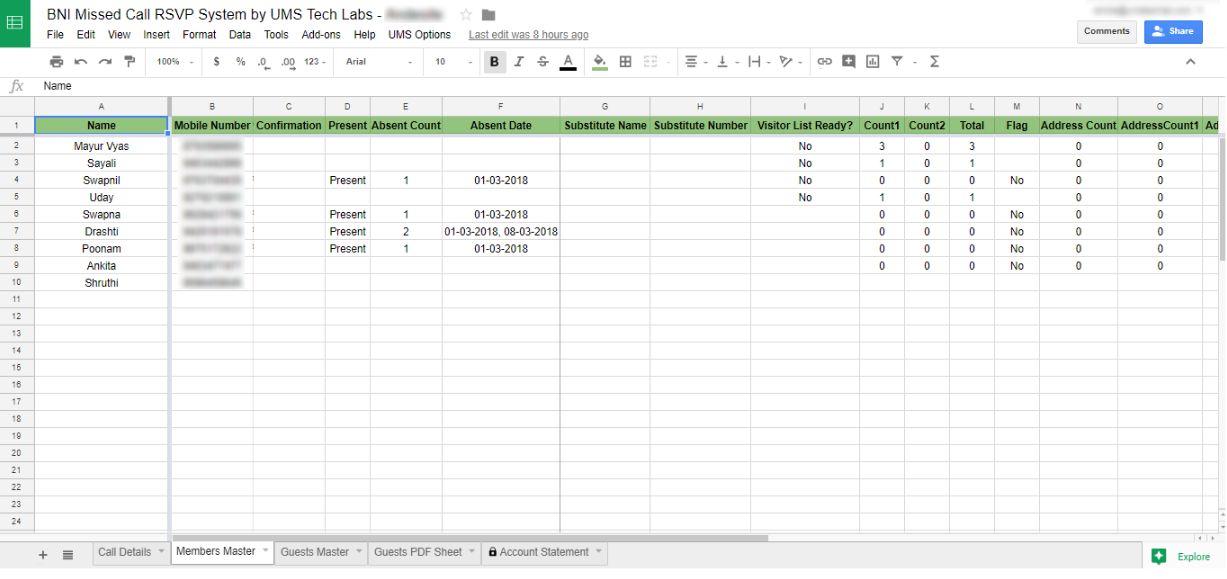
Task: Open the borders menu
Action: tap(626, 62)
